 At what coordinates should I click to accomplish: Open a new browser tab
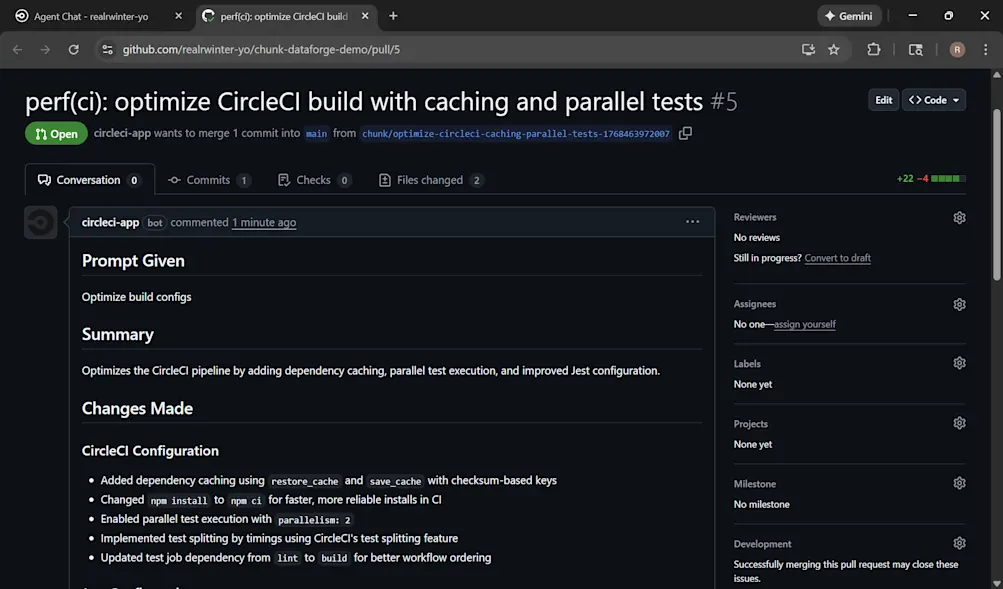[x=393, y=16]
